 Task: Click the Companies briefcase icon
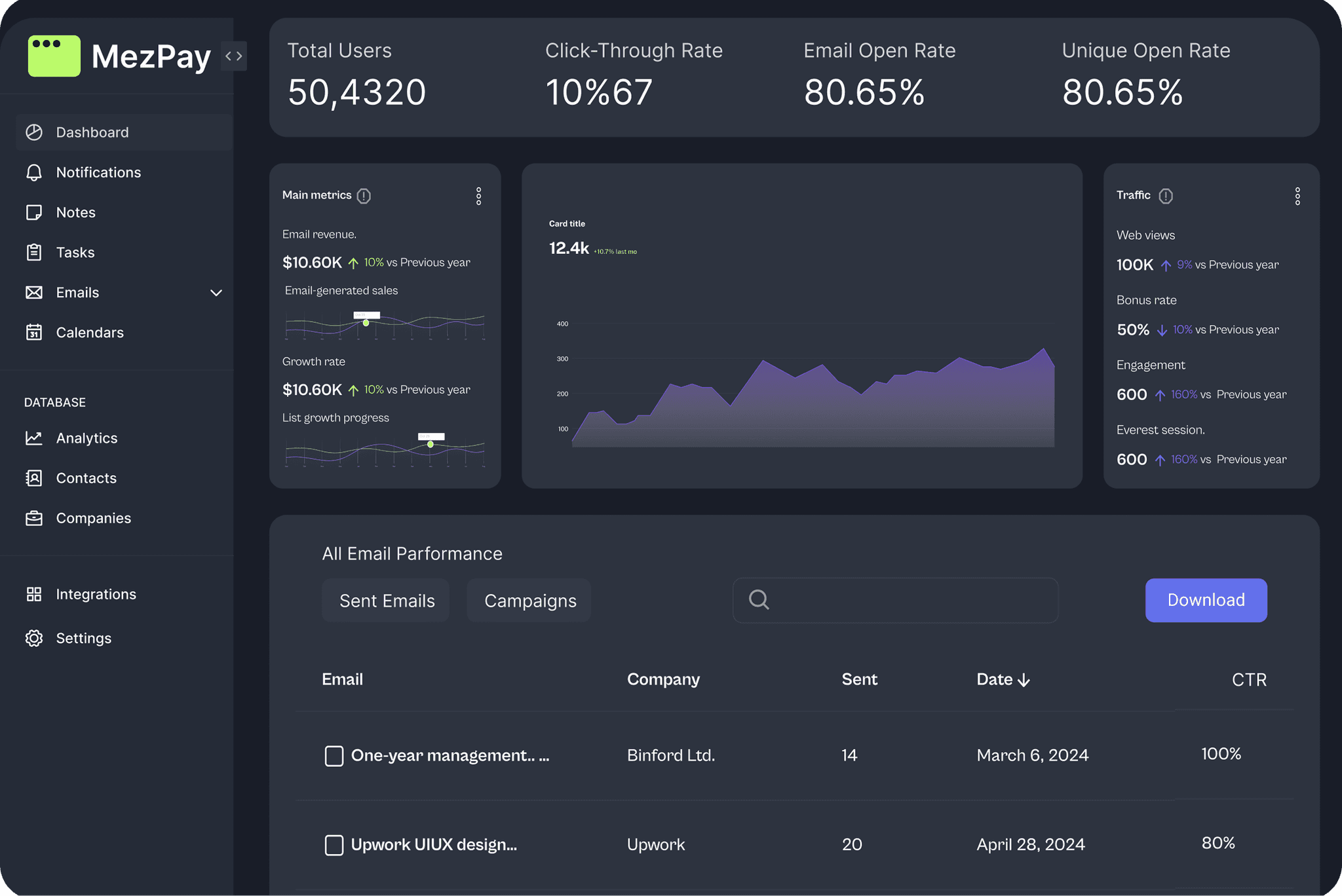click(x=35, y=517)
